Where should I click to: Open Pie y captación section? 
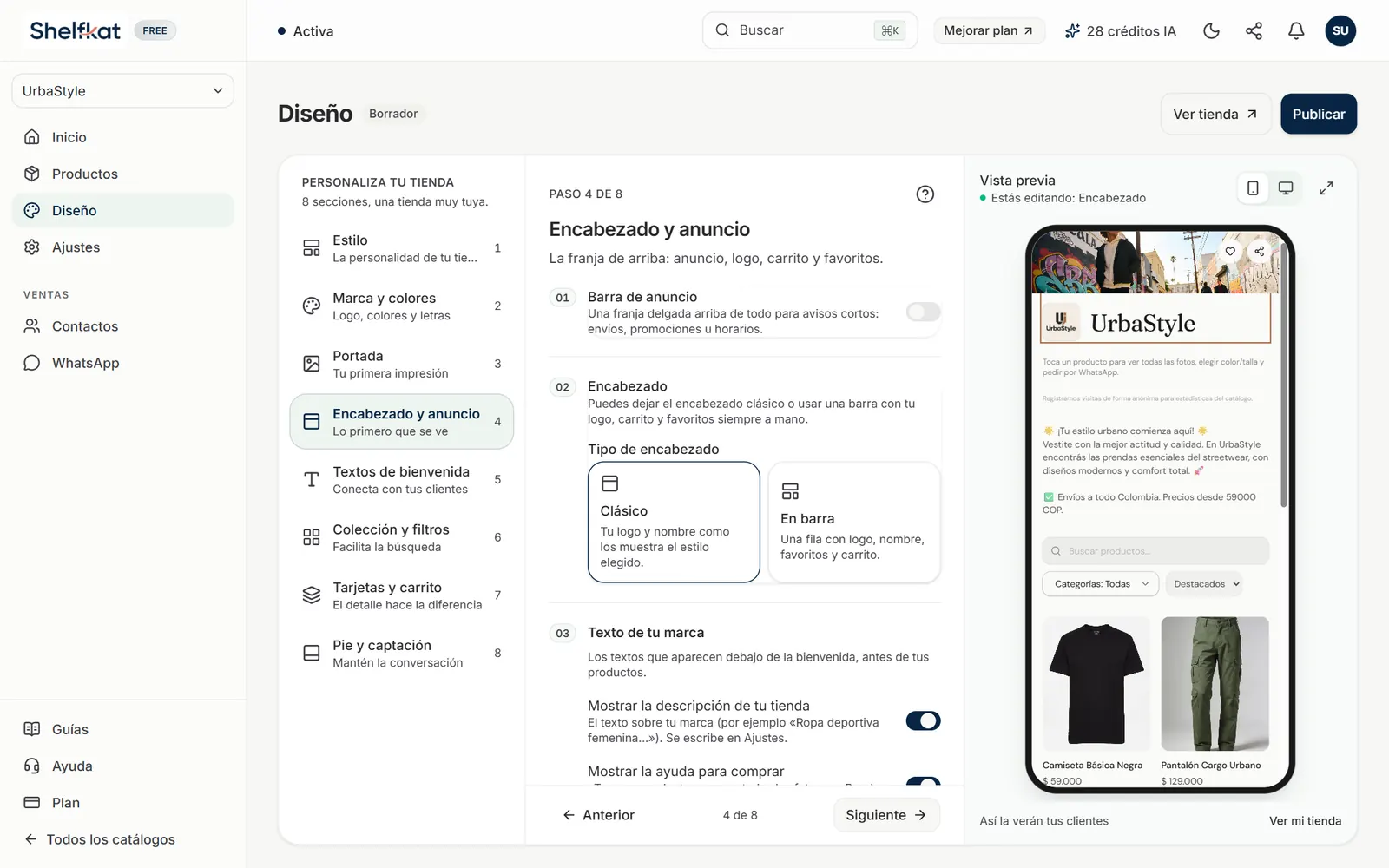point(401,654)
